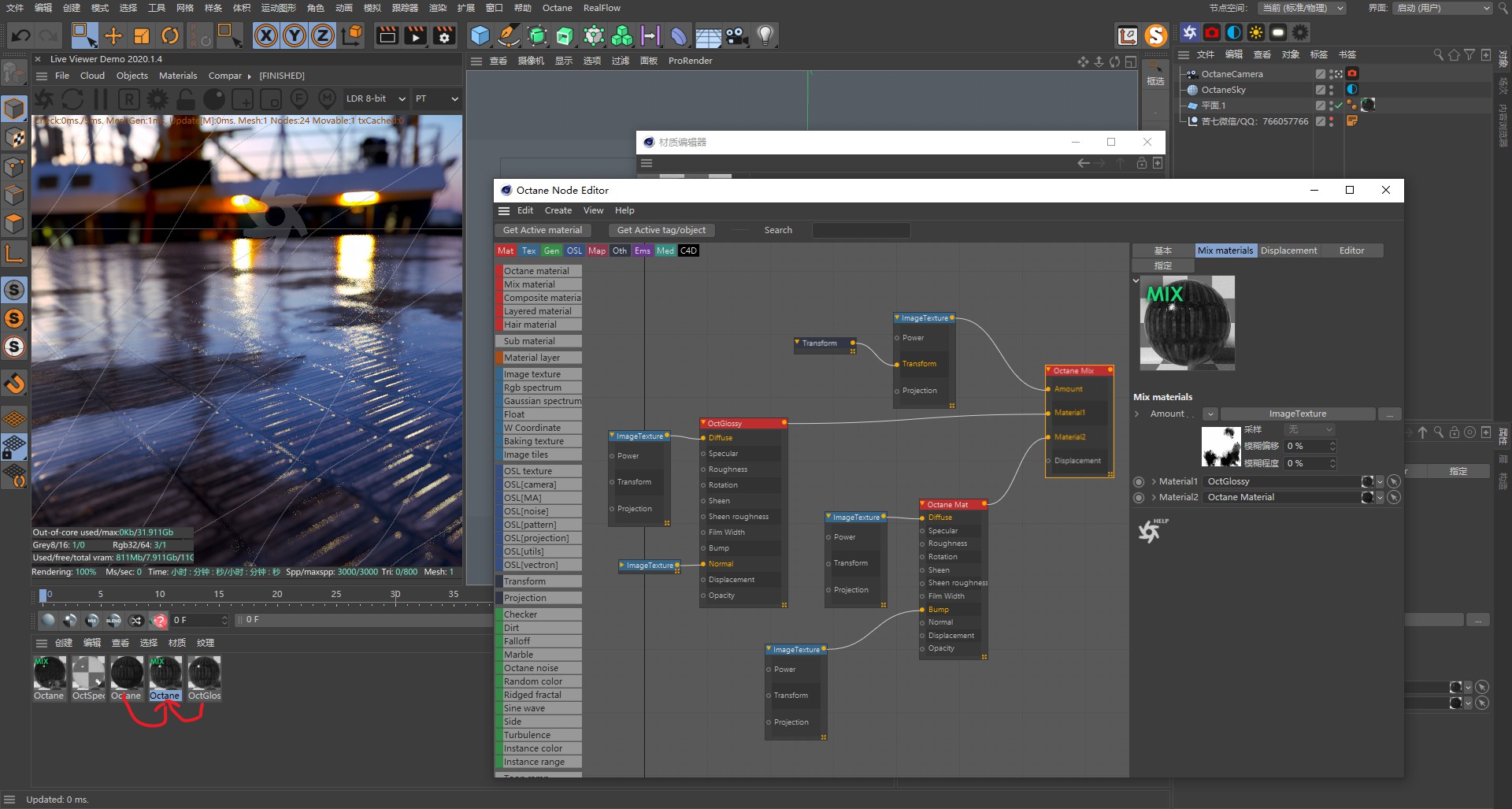Screen dimensions: 1512x809
Task: Click Image texture in the node list
Action: tap(538, 374)
